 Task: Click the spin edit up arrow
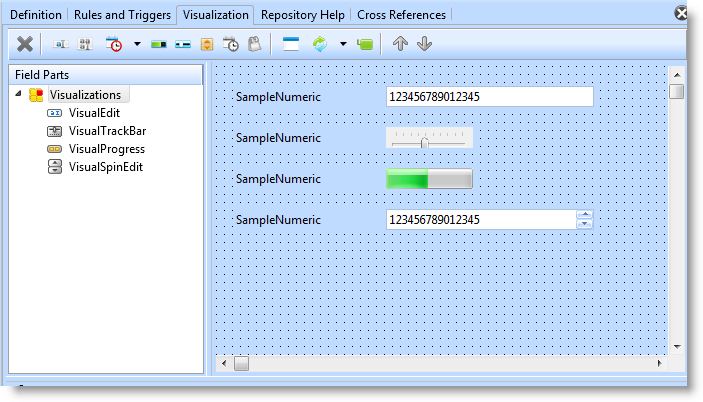[x=585, y=215]
